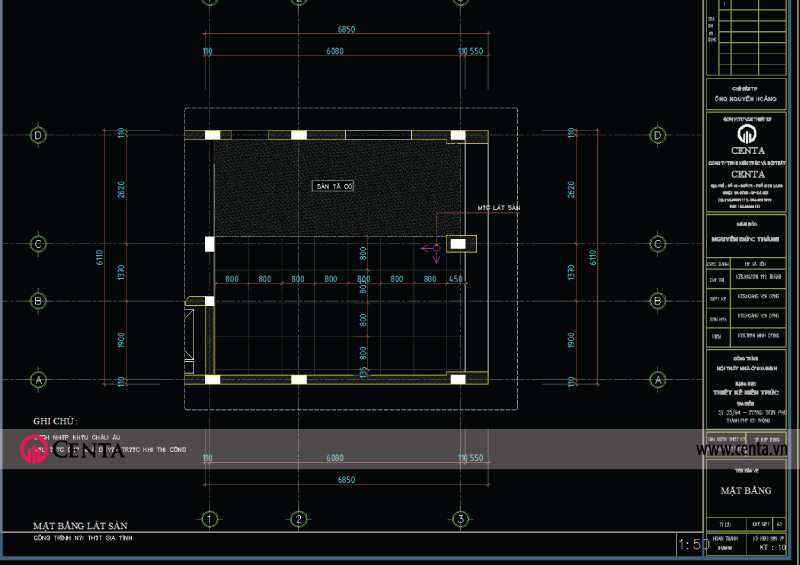This screenshot has width=800, height=565.
Task: Pick grid axis bubble 3 at the bottom
Action: point(460,519)
